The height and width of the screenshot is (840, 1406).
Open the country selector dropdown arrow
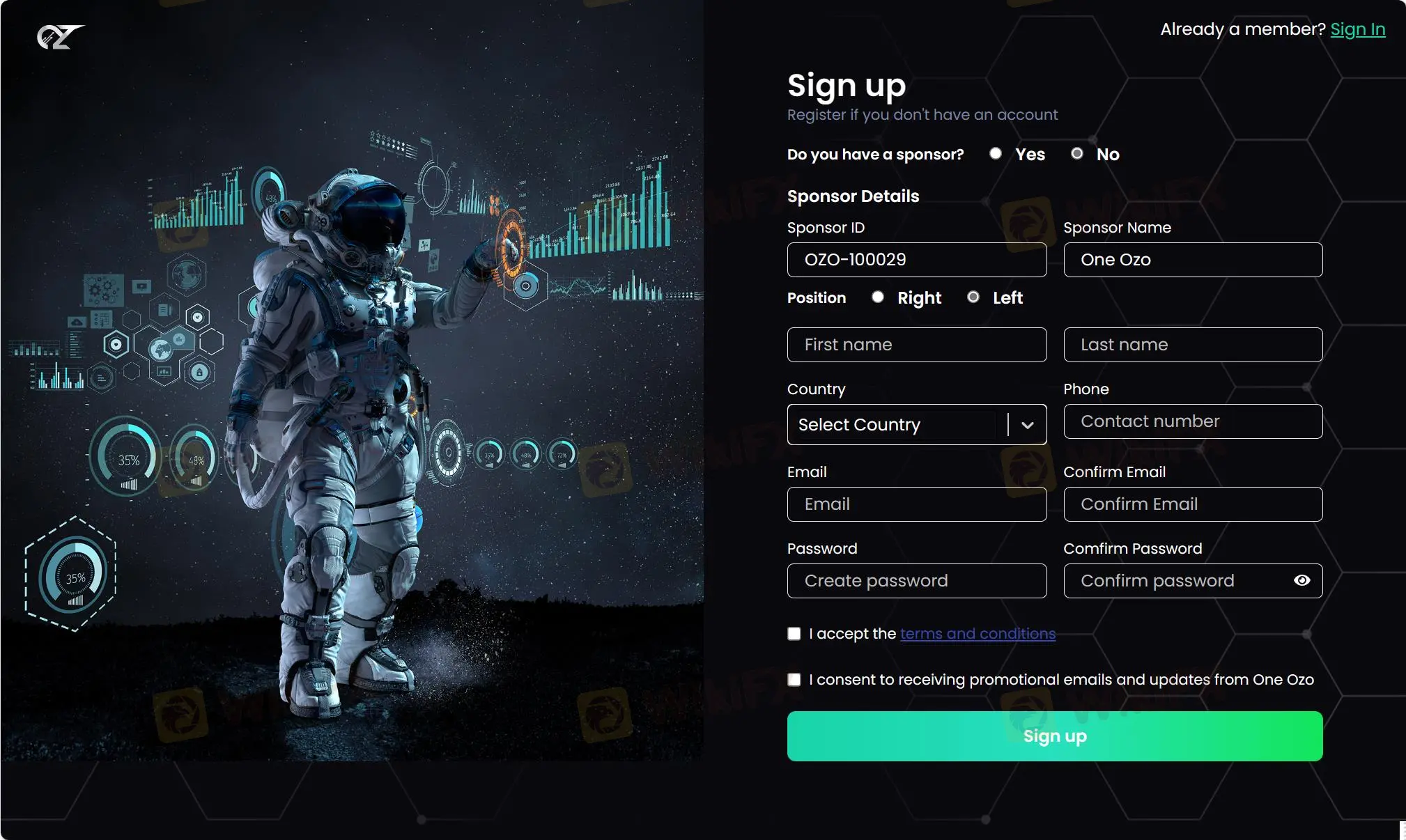(1028, 424)
